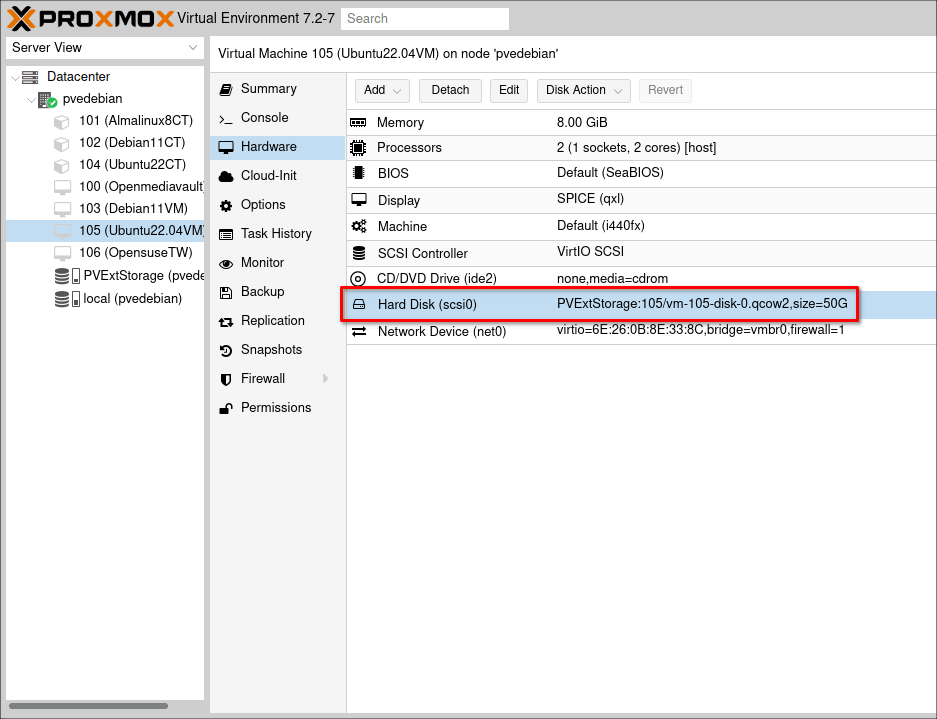Collapse the pvedebian node expander
This screenshot has width=937, height=719.
click(31, 100)
